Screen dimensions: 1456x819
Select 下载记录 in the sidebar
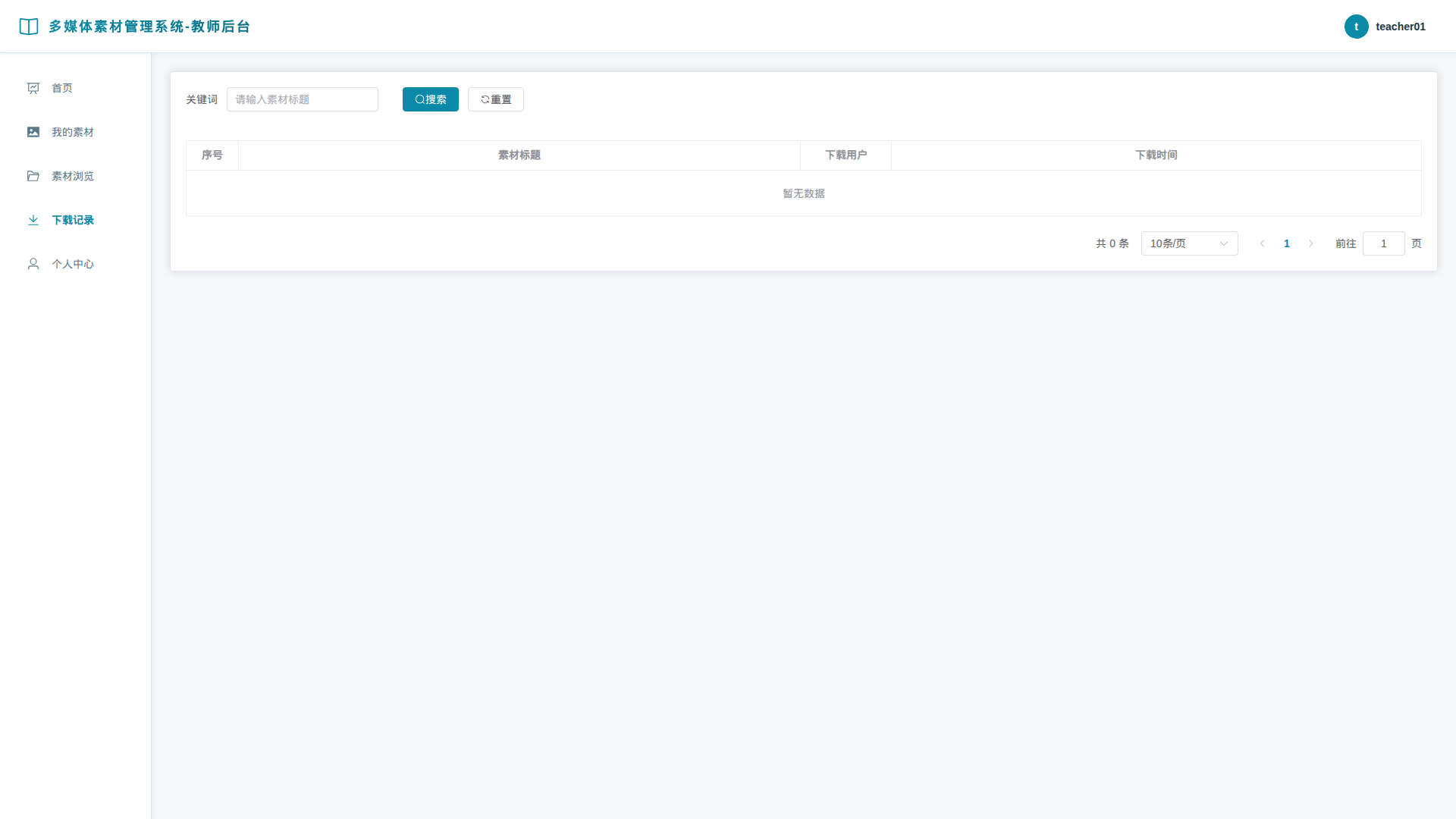76,220
